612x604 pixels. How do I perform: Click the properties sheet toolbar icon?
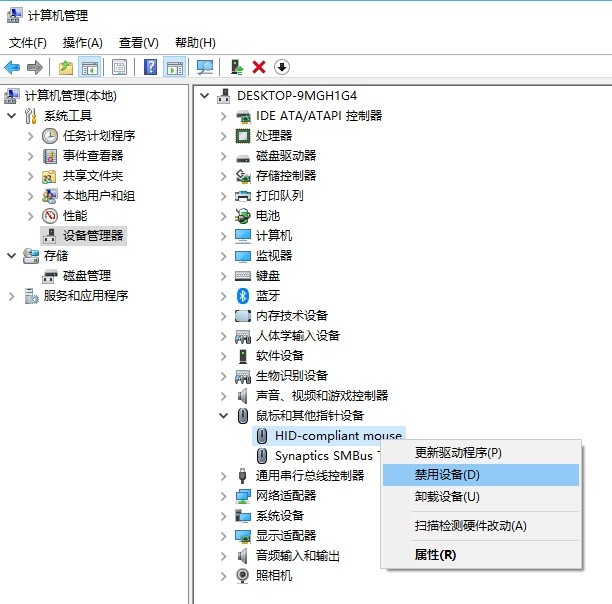[x=119, y=68]
